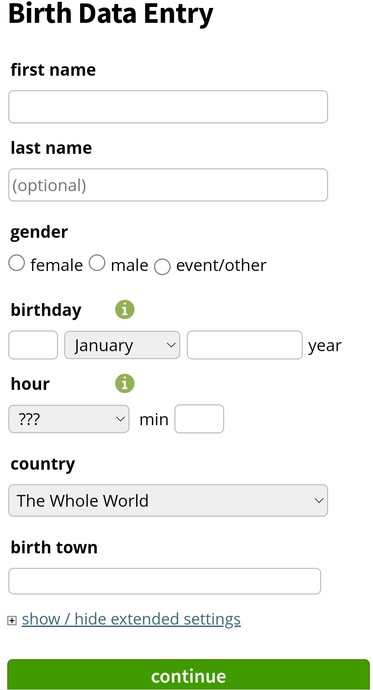
Task: Click the min input box
Action: pyautogui.click(x=199, y=419)
